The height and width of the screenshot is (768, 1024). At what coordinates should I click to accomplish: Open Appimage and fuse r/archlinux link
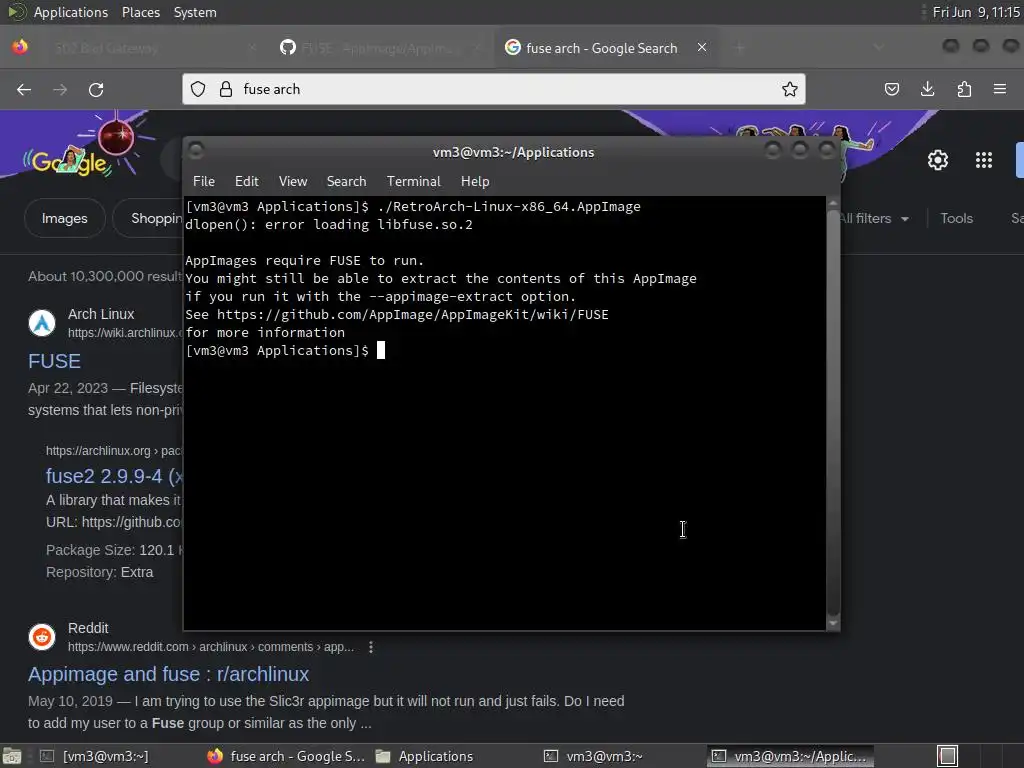[x=168, y=674]
